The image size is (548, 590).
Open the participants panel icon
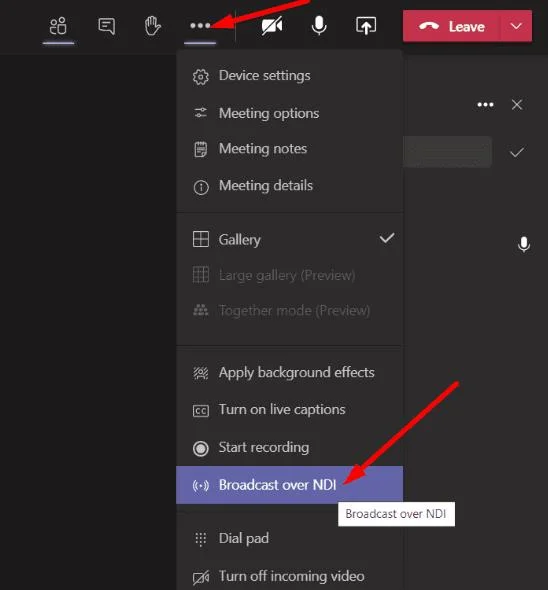point(58,26)
